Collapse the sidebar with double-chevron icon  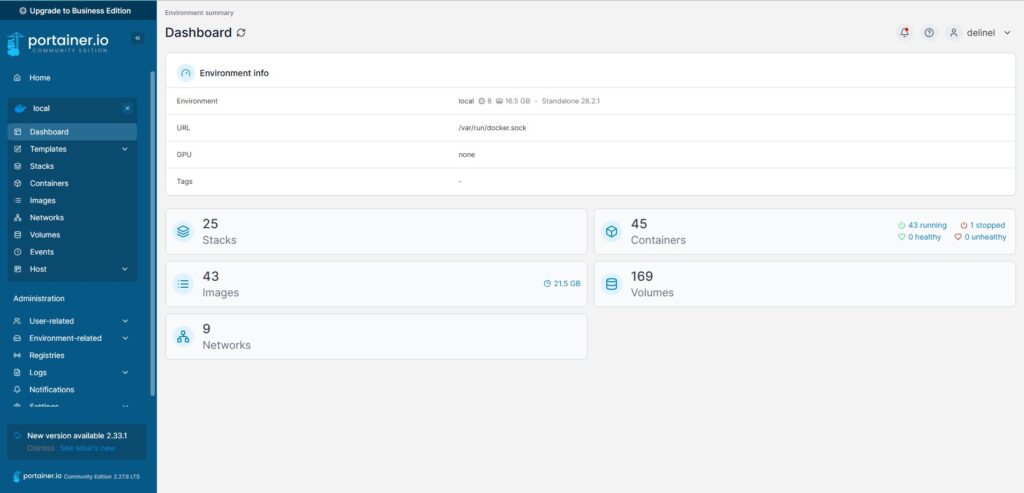(138, 38)
